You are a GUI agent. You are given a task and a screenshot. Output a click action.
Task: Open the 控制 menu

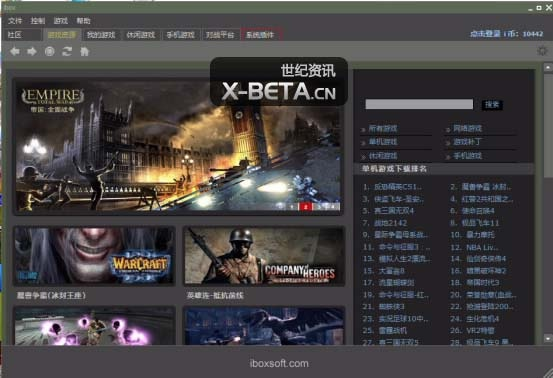point(38,21)
